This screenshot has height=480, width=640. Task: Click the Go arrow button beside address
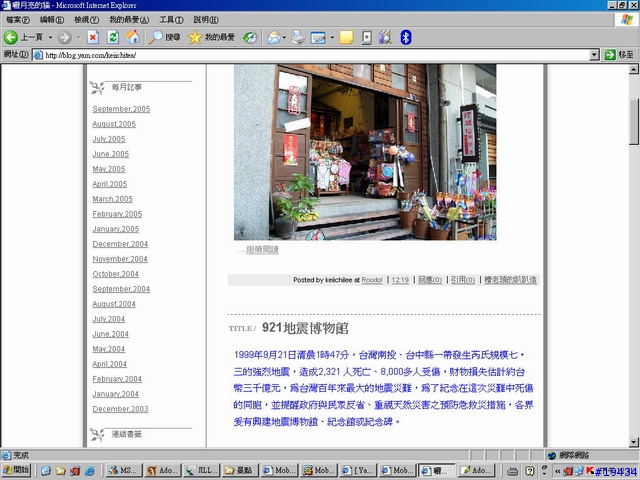click(610, 55)
